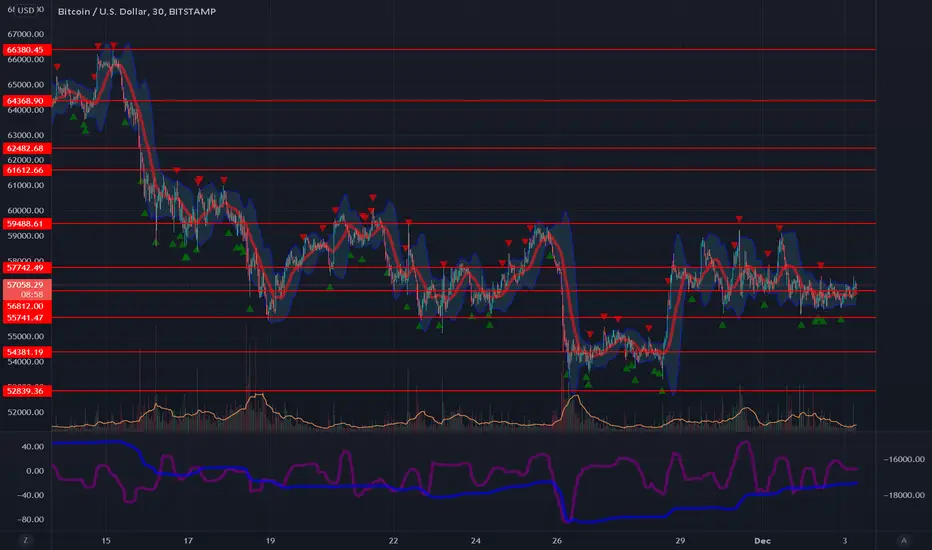Screen dimensions: 932x550
Task: Select the 62482.68 red price label
Action: (27, 148)
